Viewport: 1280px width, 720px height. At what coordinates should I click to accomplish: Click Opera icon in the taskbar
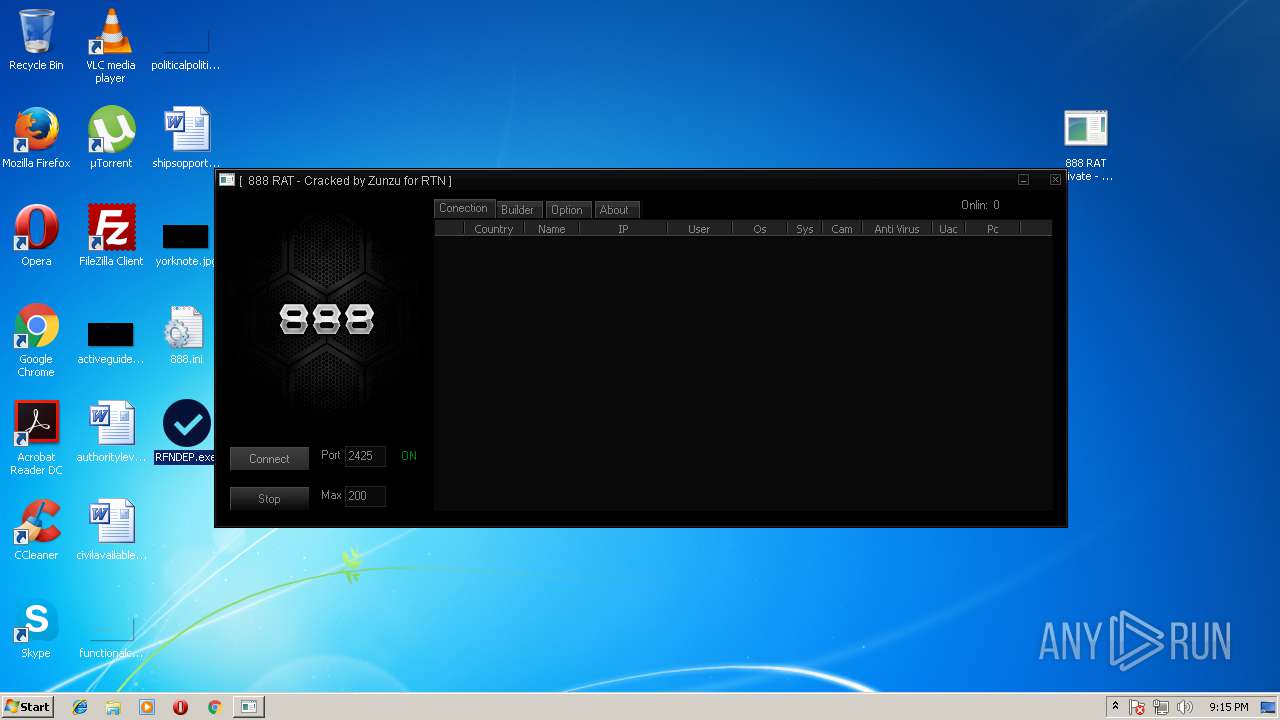click(x=180, y=707)
